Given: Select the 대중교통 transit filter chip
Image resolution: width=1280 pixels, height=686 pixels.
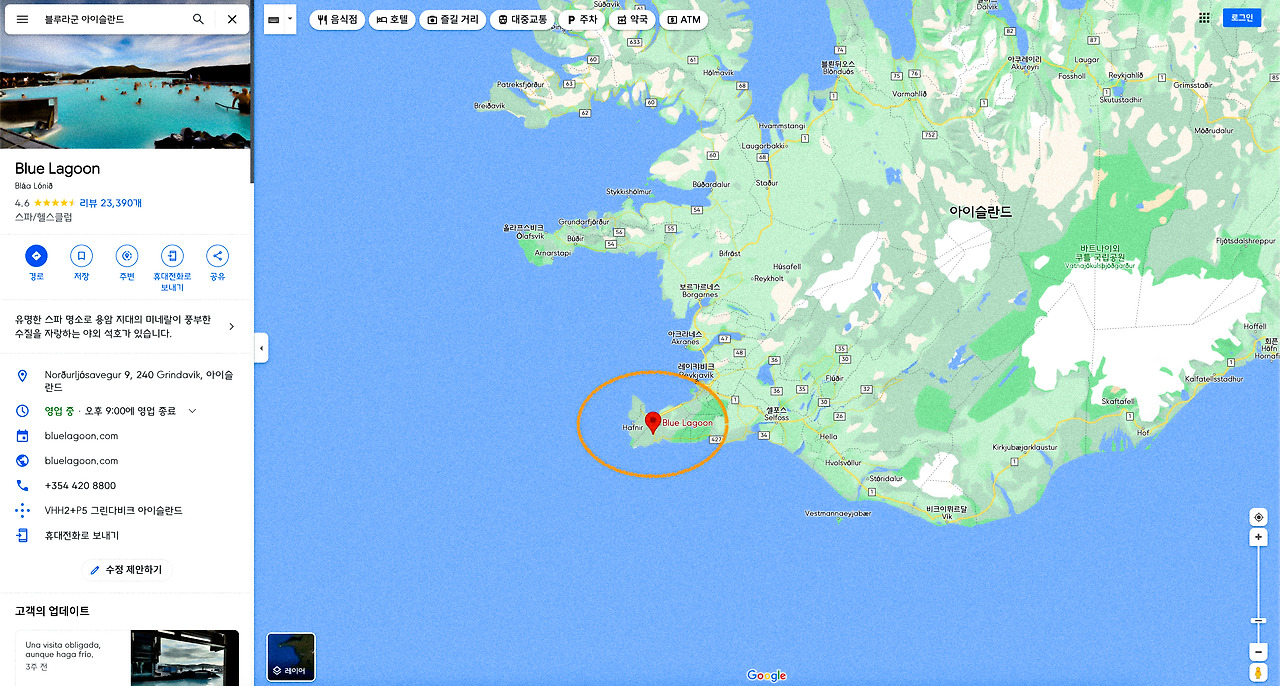Looking at the screenshot, I should [522, 19].
